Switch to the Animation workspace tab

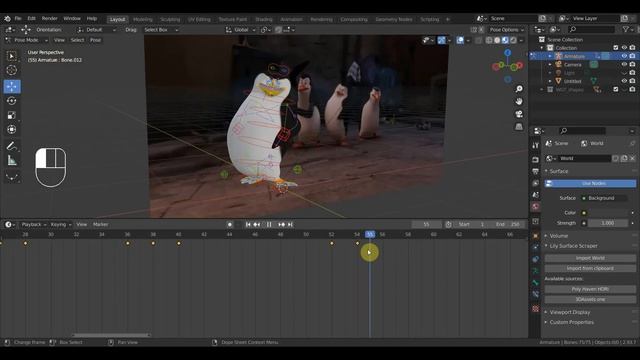pos(291,19)
